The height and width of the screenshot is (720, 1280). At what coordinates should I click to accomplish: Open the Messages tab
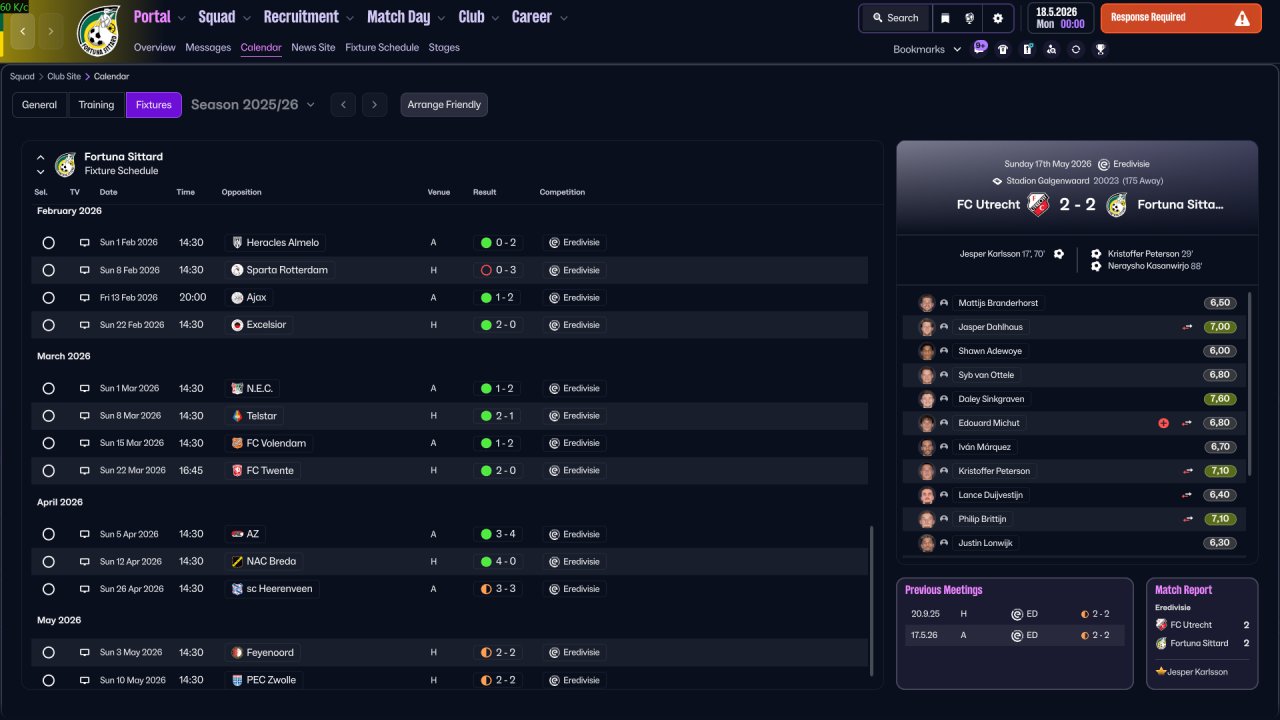[x=208, y=48]
